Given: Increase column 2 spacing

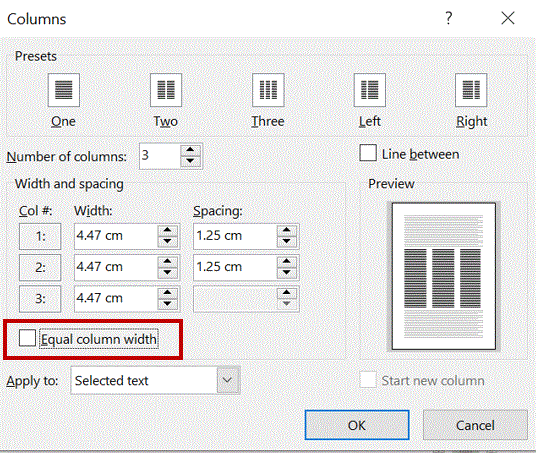Looking at the screenshot, I should coord(286,261).
